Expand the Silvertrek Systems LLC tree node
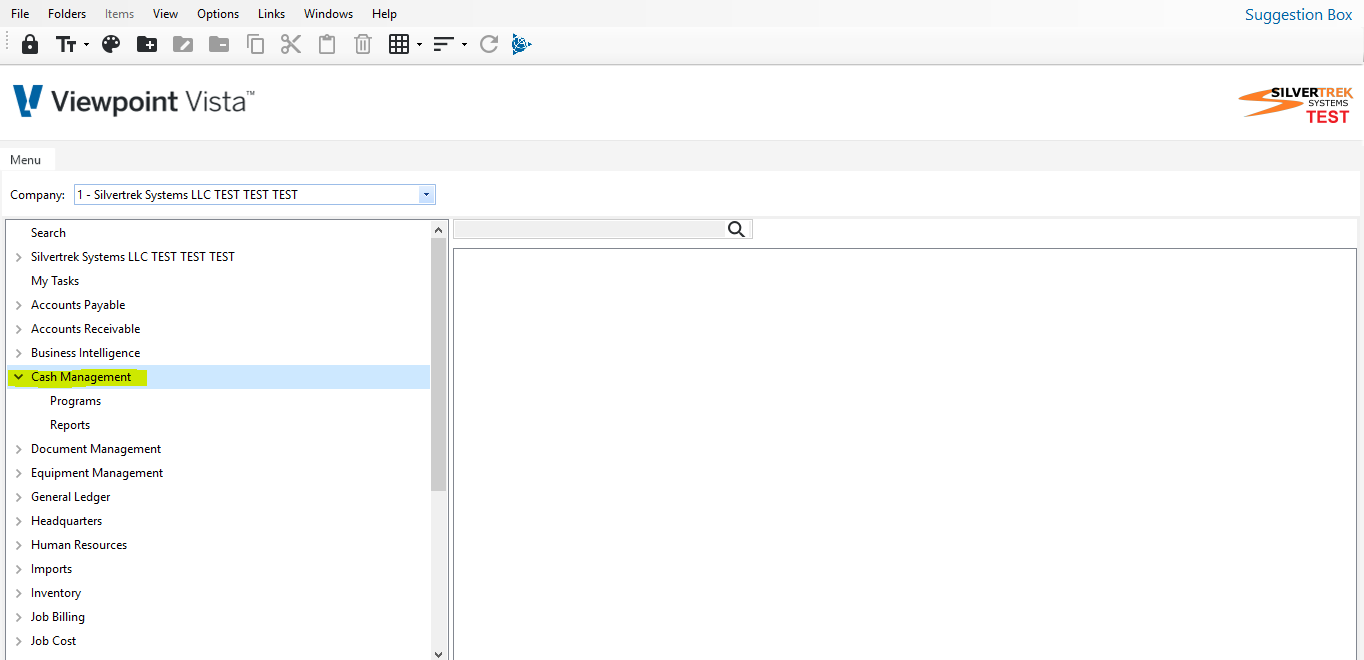Viewport: 1364px width, 660px height. coord(18,257)
